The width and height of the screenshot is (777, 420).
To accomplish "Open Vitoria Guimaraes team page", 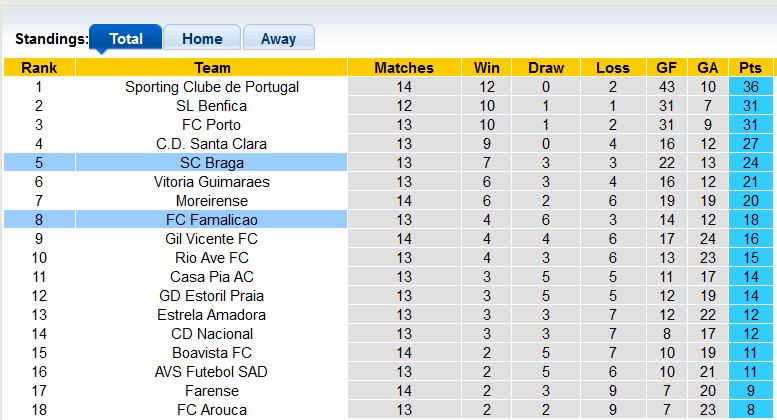I will (212, 182).
